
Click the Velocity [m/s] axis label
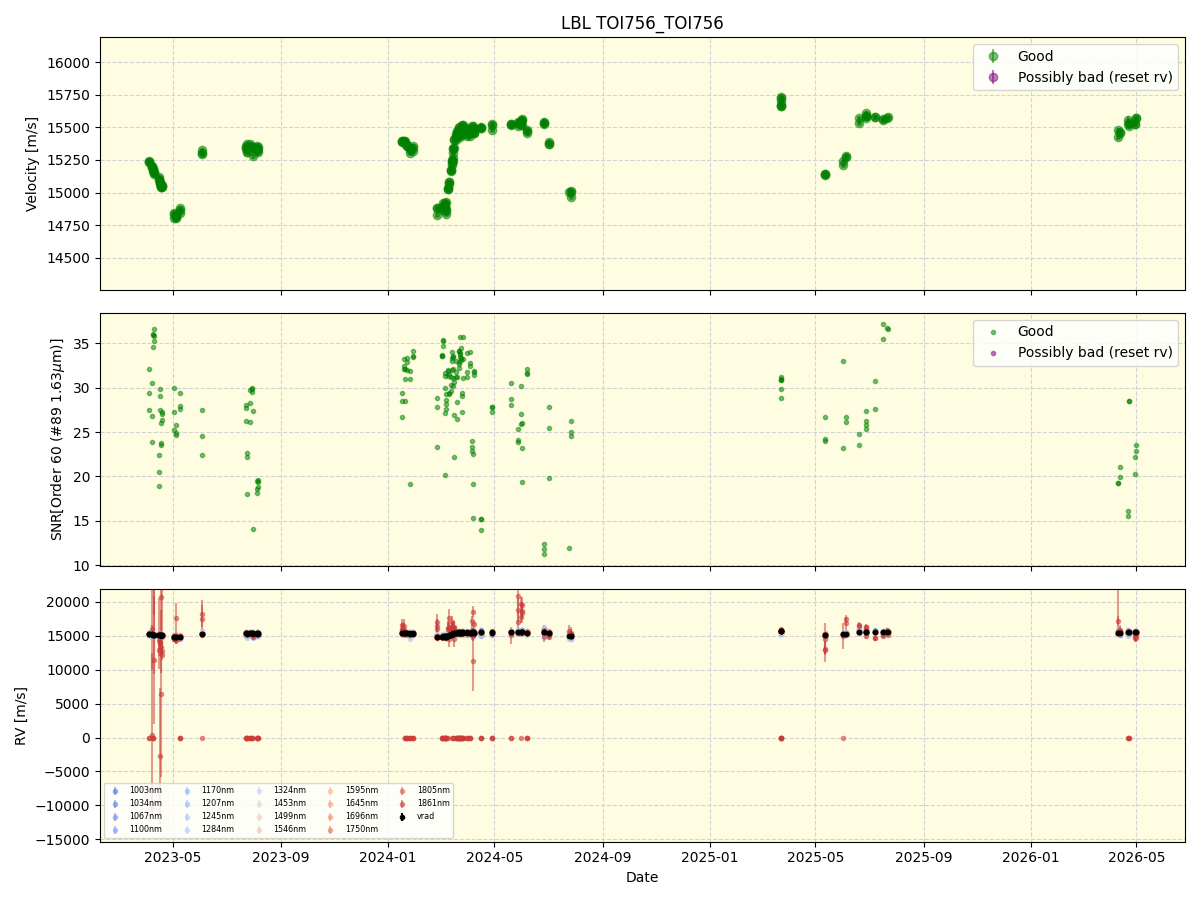32,164
